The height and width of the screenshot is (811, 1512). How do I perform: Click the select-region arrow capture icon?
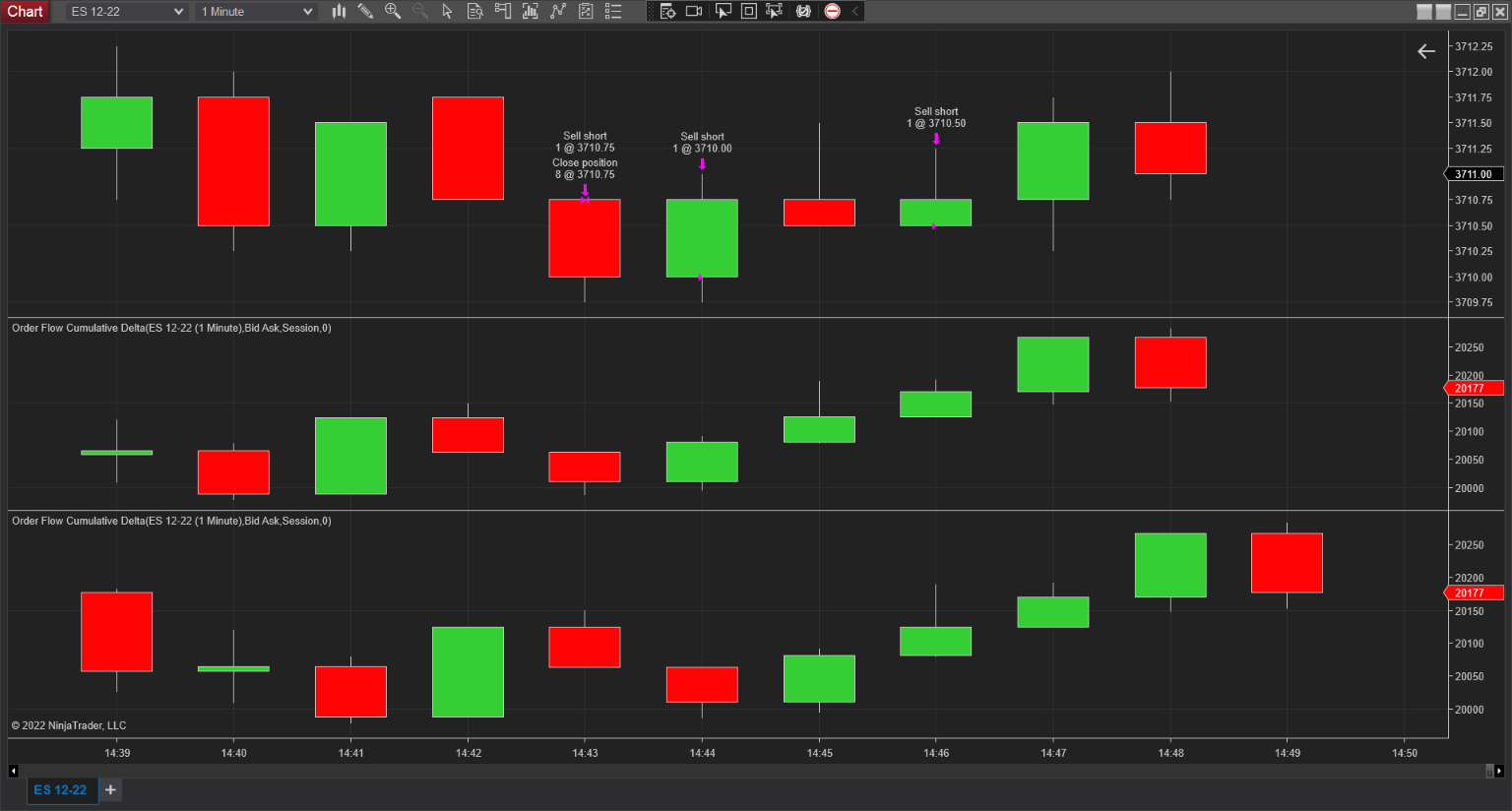[723, 11]
